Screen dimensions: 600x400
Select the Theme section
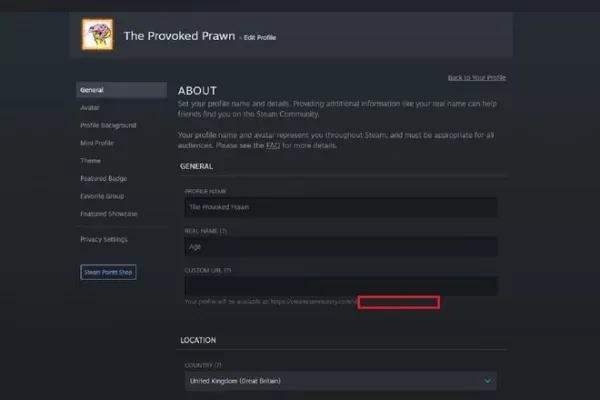tap(90, 160)
